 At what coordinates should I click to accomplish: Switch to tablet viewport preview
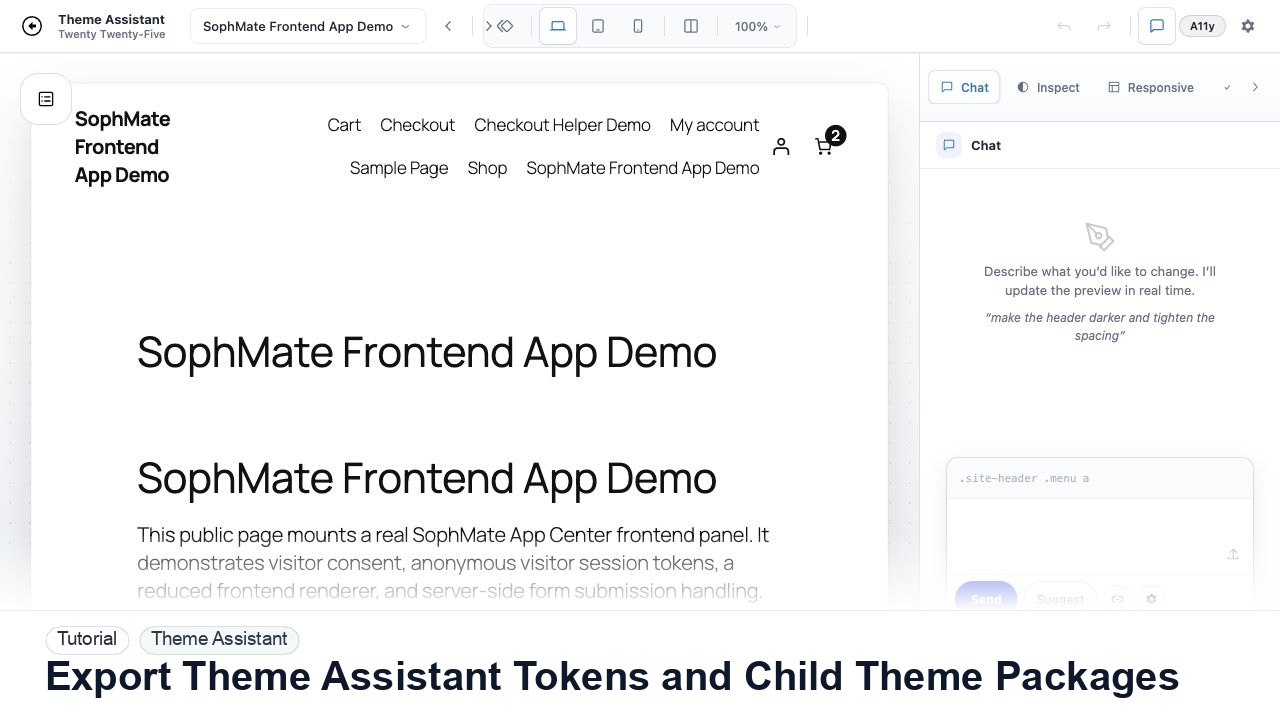click(x=598, y=26)
